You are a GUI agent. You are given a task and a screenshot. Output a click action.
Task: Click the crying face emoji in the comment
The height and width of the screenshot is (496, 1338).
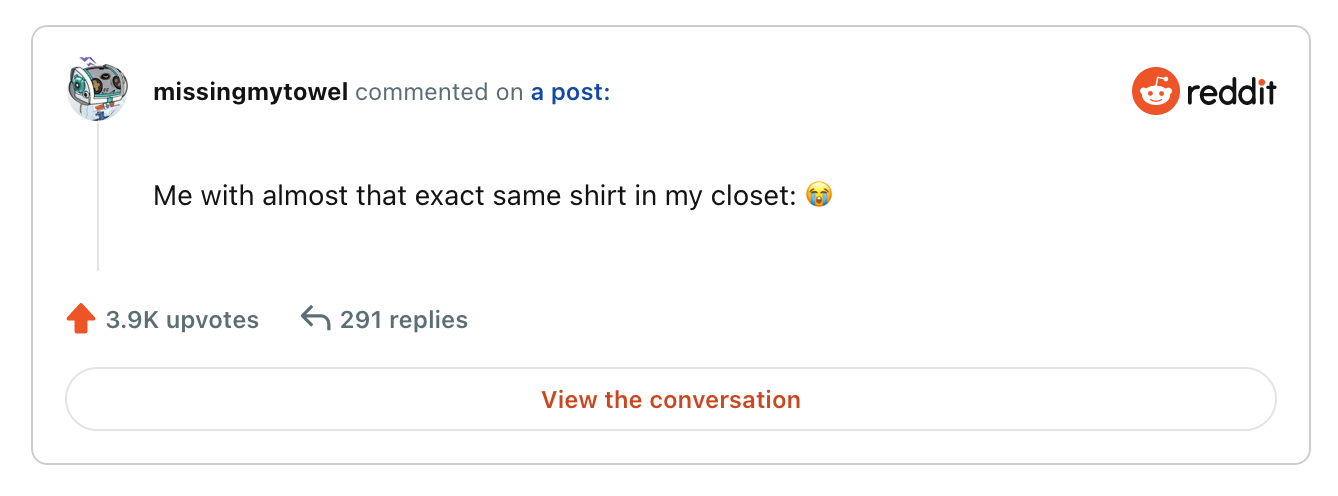click(x=818, y=195)
